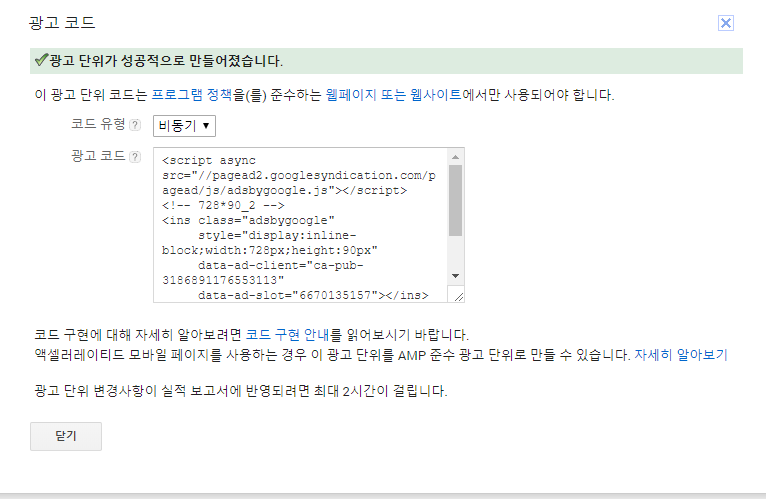Click success message 광고 단위가 성공적으로 만들어졌습니다
The width and height of the screenshot is (766, 499).
pyautogui.click(x=166, y=61)
